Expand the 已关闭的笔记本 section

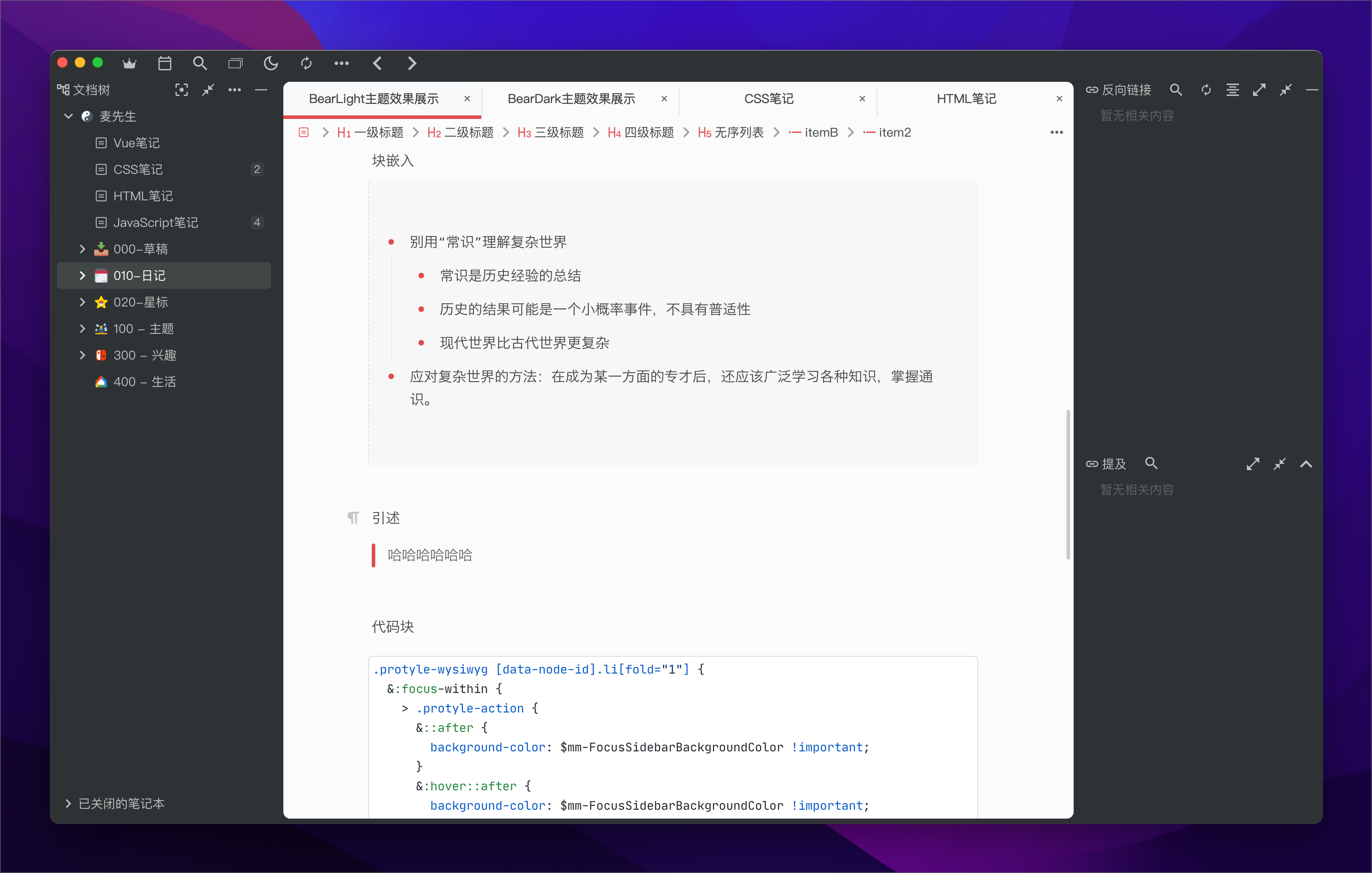coord(69,804)
